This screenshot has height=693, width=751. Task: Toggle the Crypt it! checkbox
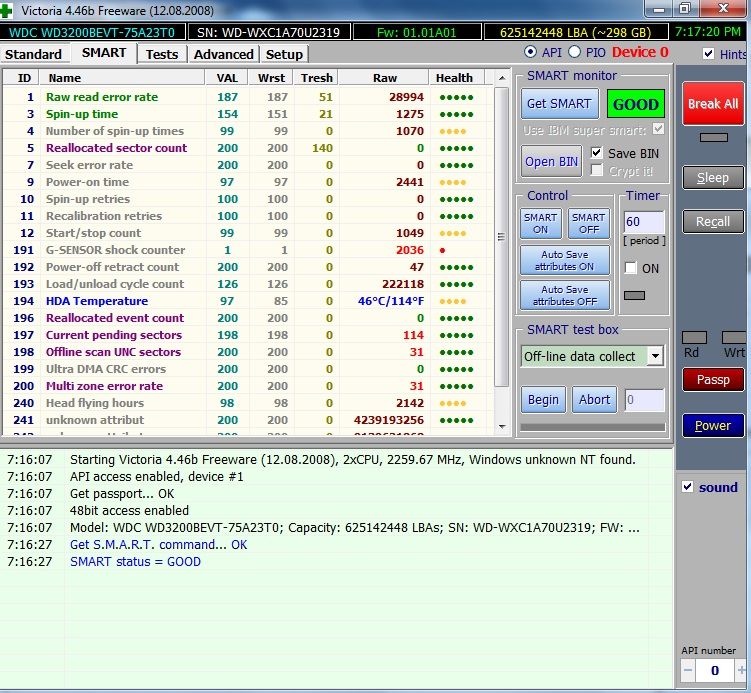tap(596, 170)
